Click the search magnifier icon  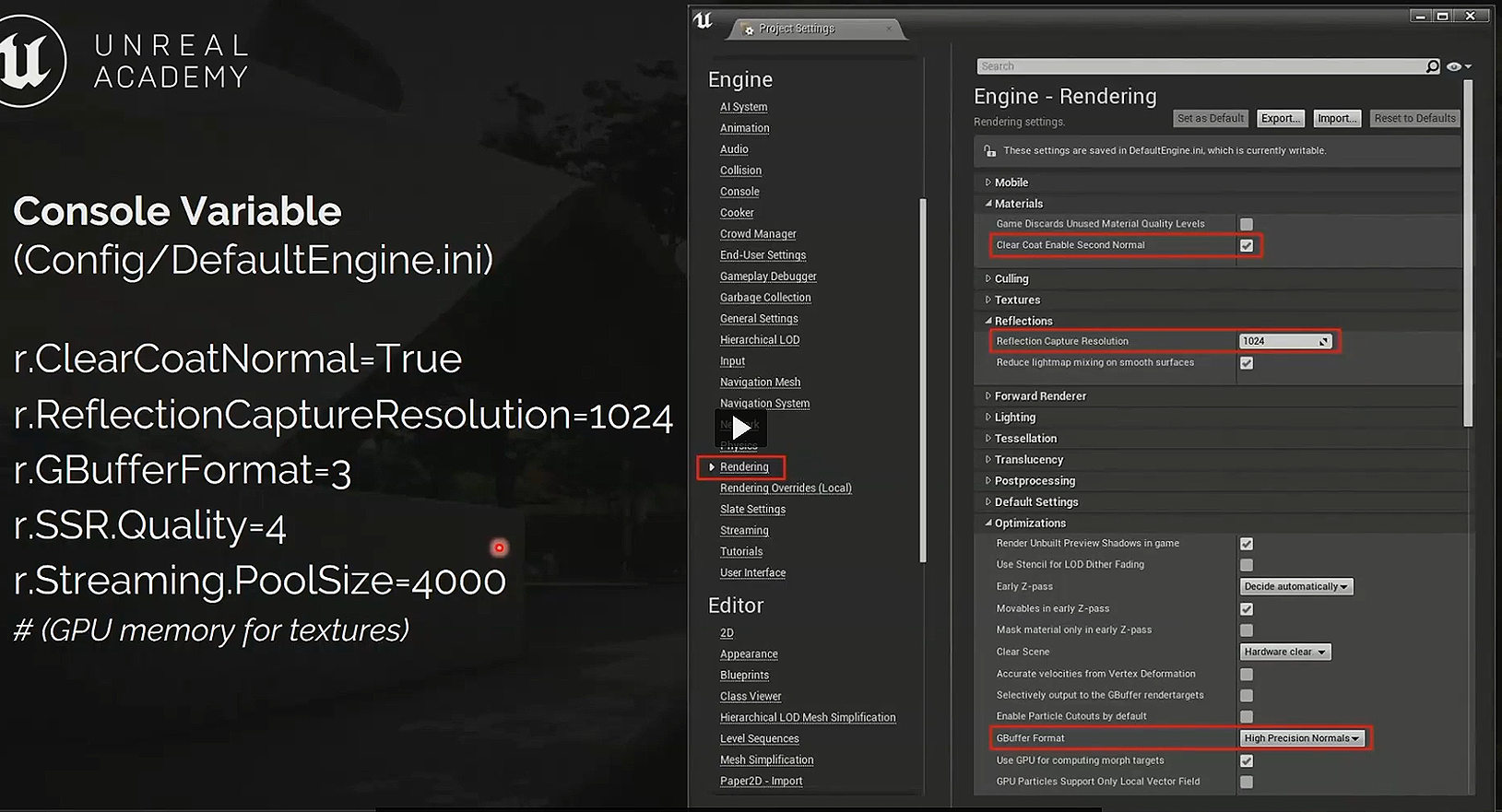[1432, 66]
